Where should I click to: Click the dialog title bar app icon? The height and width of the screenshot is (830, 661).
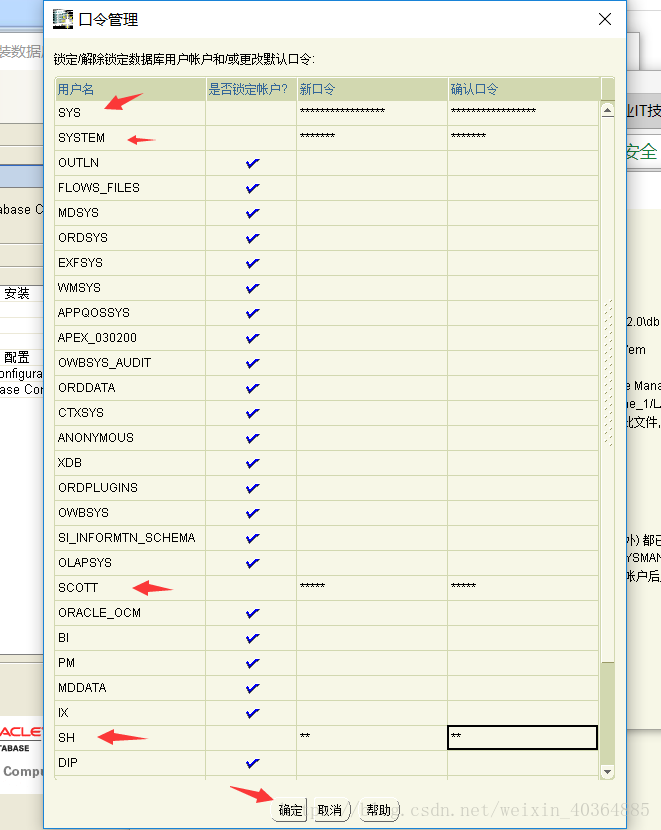pos(63,19)
